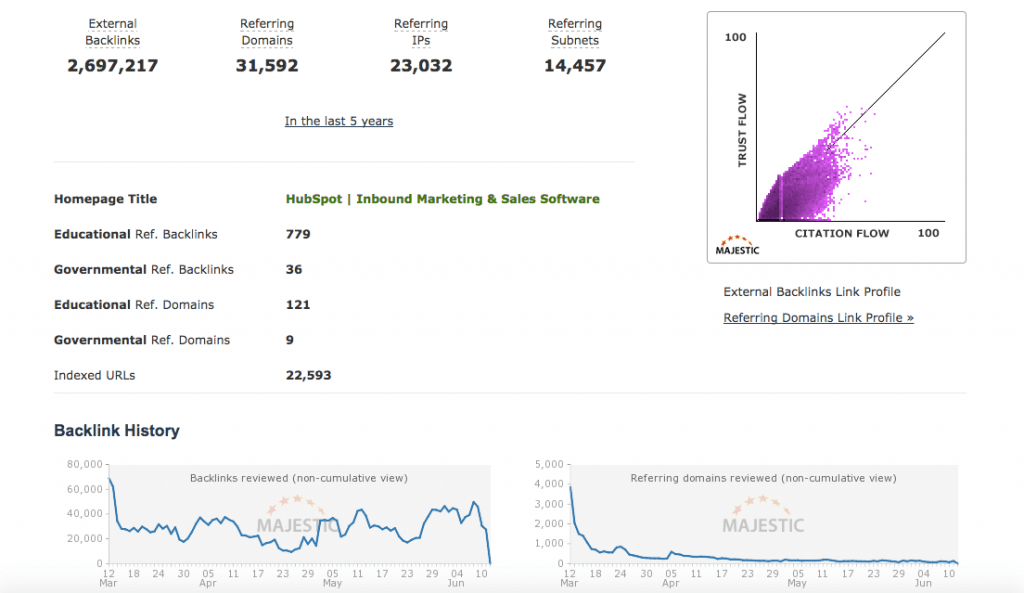Click the Educational Ref. Backlinks value 779

coord(298,234)
